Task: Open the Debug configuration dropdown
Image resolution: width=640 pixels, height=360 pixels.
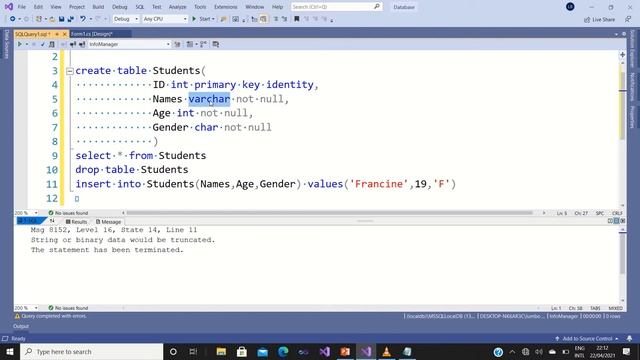Action: click(x=126, y=19)
